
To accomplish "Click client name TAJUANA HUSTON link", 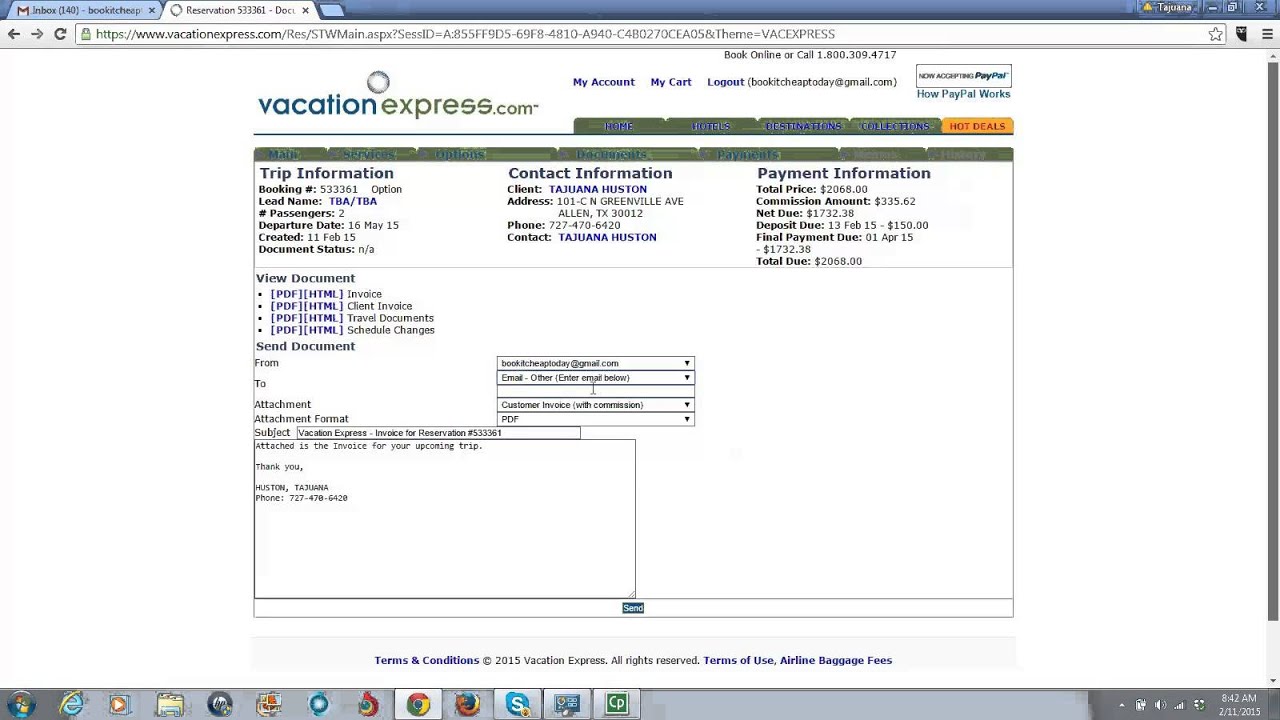I will (x=598, y=189).
